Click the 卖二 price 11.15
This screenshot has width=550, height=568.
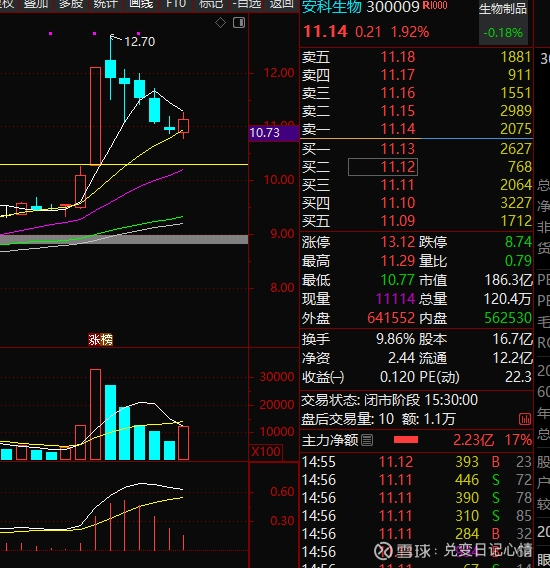pos(397,111)
